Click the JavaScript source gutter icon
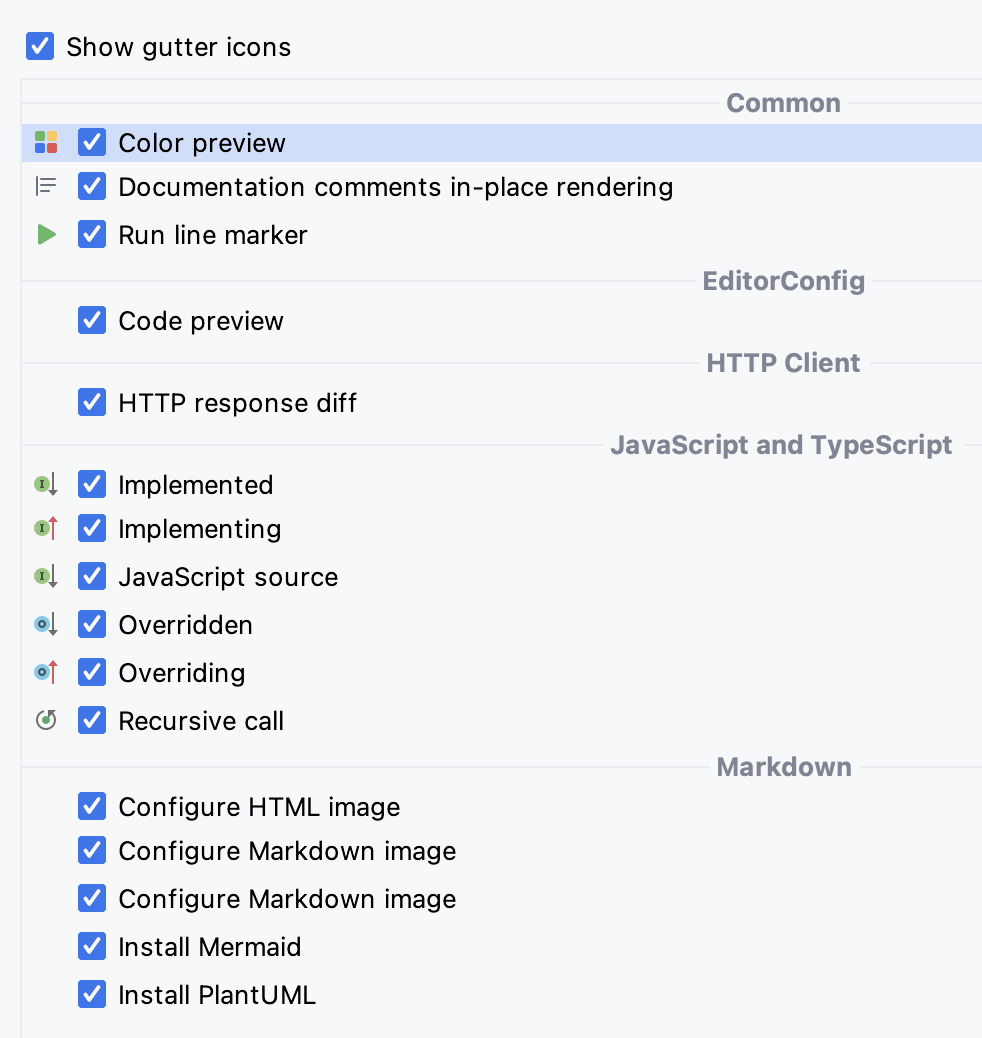Screen dimensions: 982x1038 click(45, 576)
